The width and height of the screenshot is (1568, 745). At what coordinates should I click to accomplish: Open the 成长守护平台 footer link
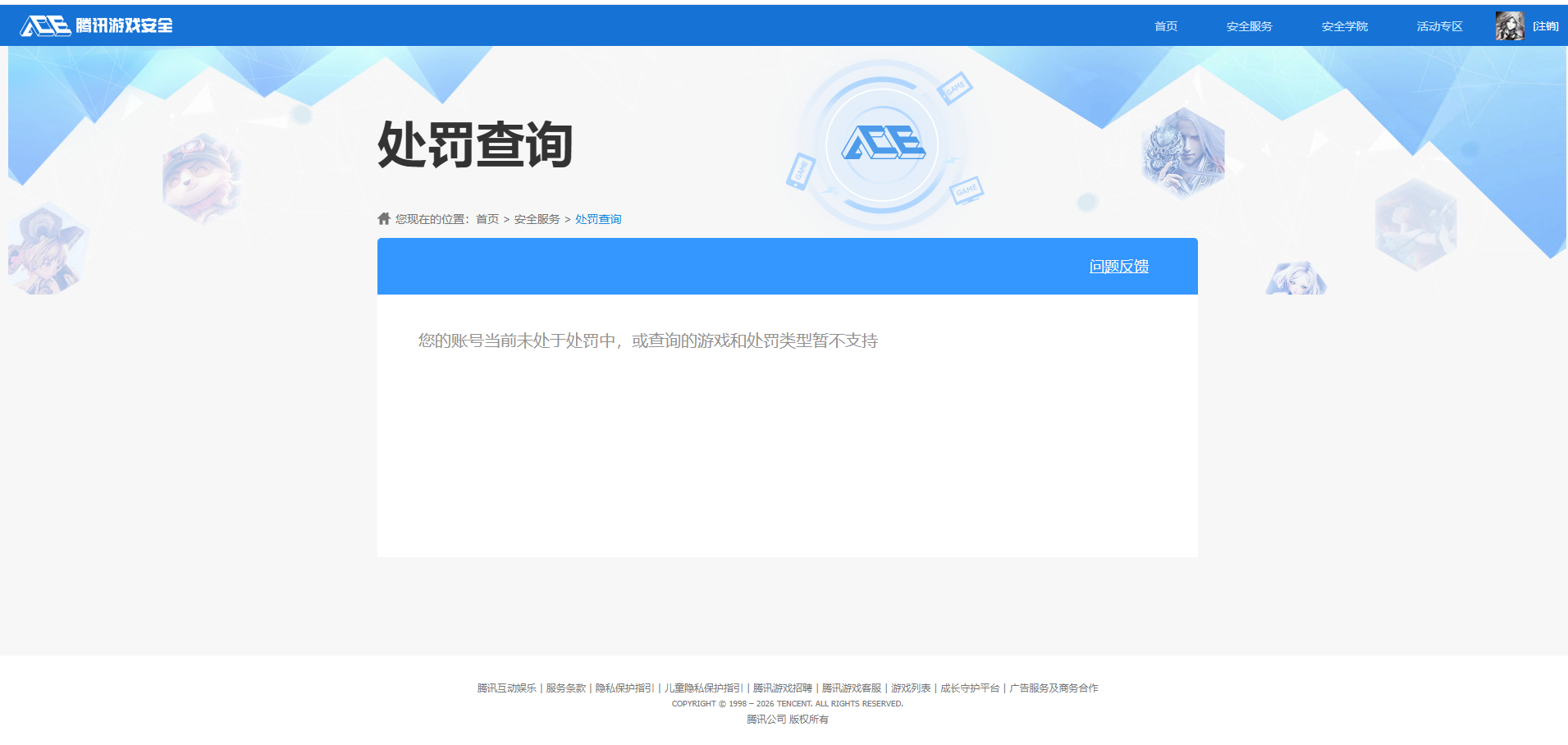[969, 688]
